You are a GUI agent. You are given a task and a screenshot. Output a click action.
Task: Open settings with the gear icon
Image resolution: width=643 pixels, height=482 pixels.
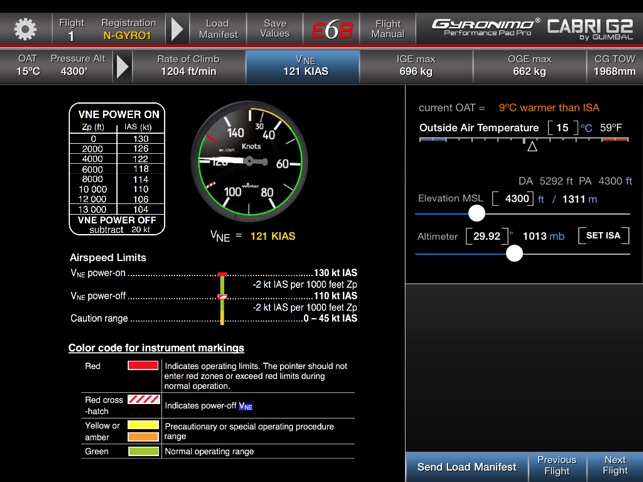25,29
